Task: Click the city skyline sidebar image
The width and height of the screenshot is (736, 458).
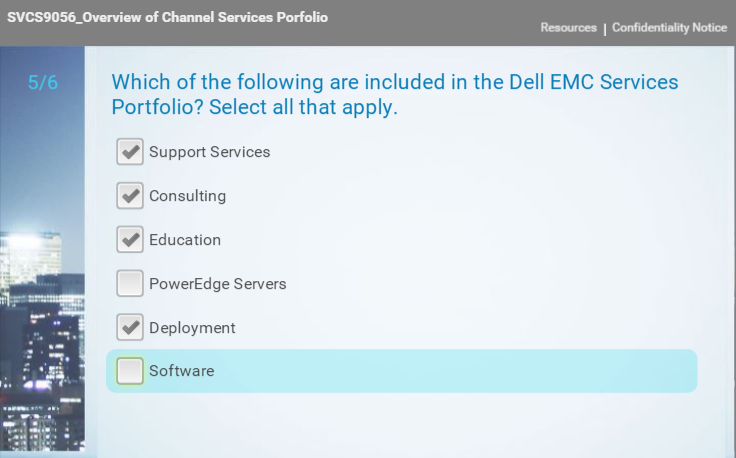Action: (x=42, y=249)
